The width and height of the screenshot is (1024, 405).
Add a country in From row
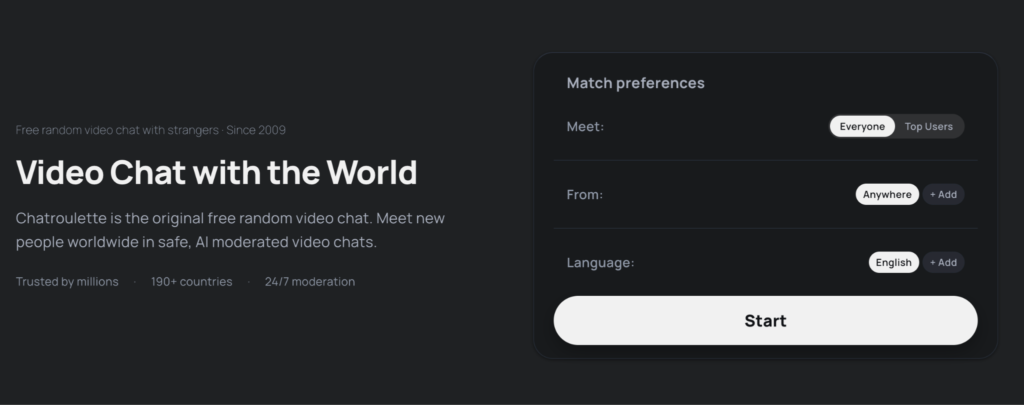[943, 195]
